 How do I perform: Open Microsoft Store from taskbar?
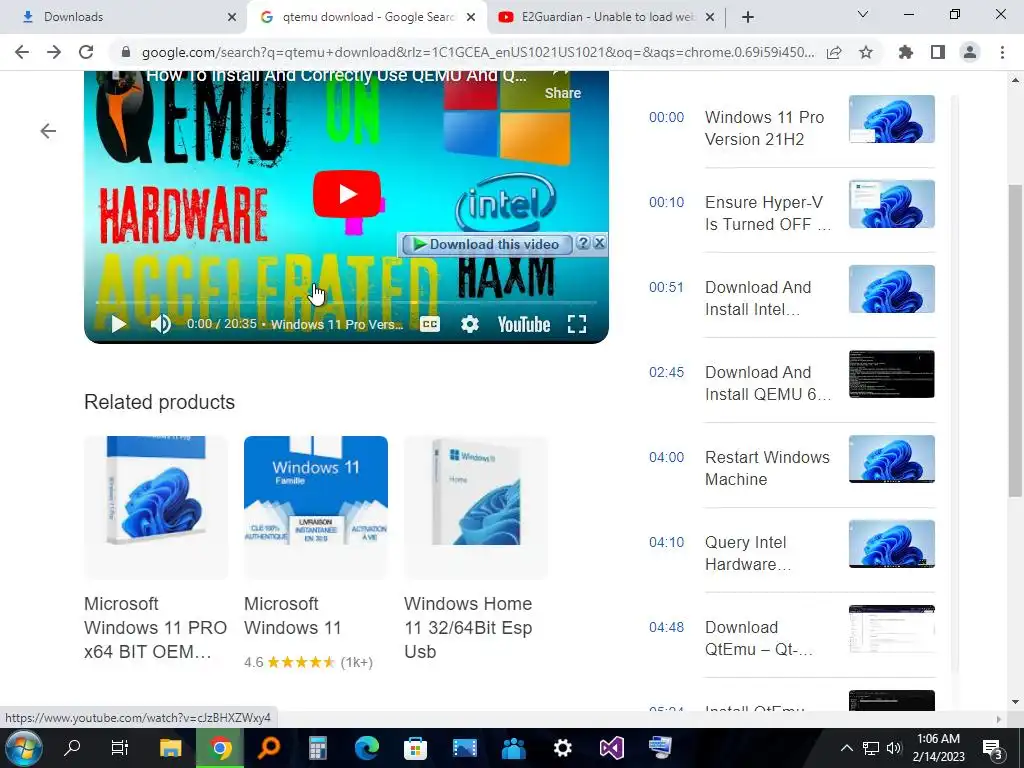(415, 748)
